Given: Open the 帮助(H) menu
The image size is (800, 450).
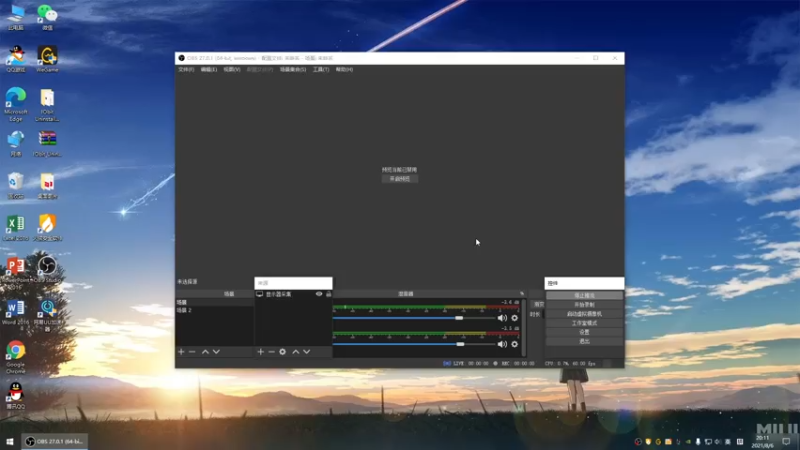Looking at the screenshot, I should [x=344, y=69].
